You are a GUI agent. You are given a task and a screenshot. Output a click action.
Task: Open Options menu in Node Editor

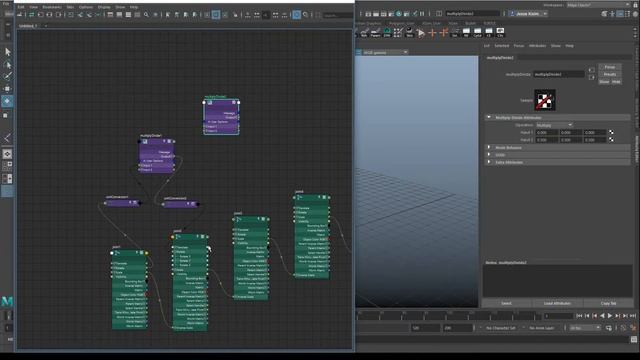coord(86,7)
